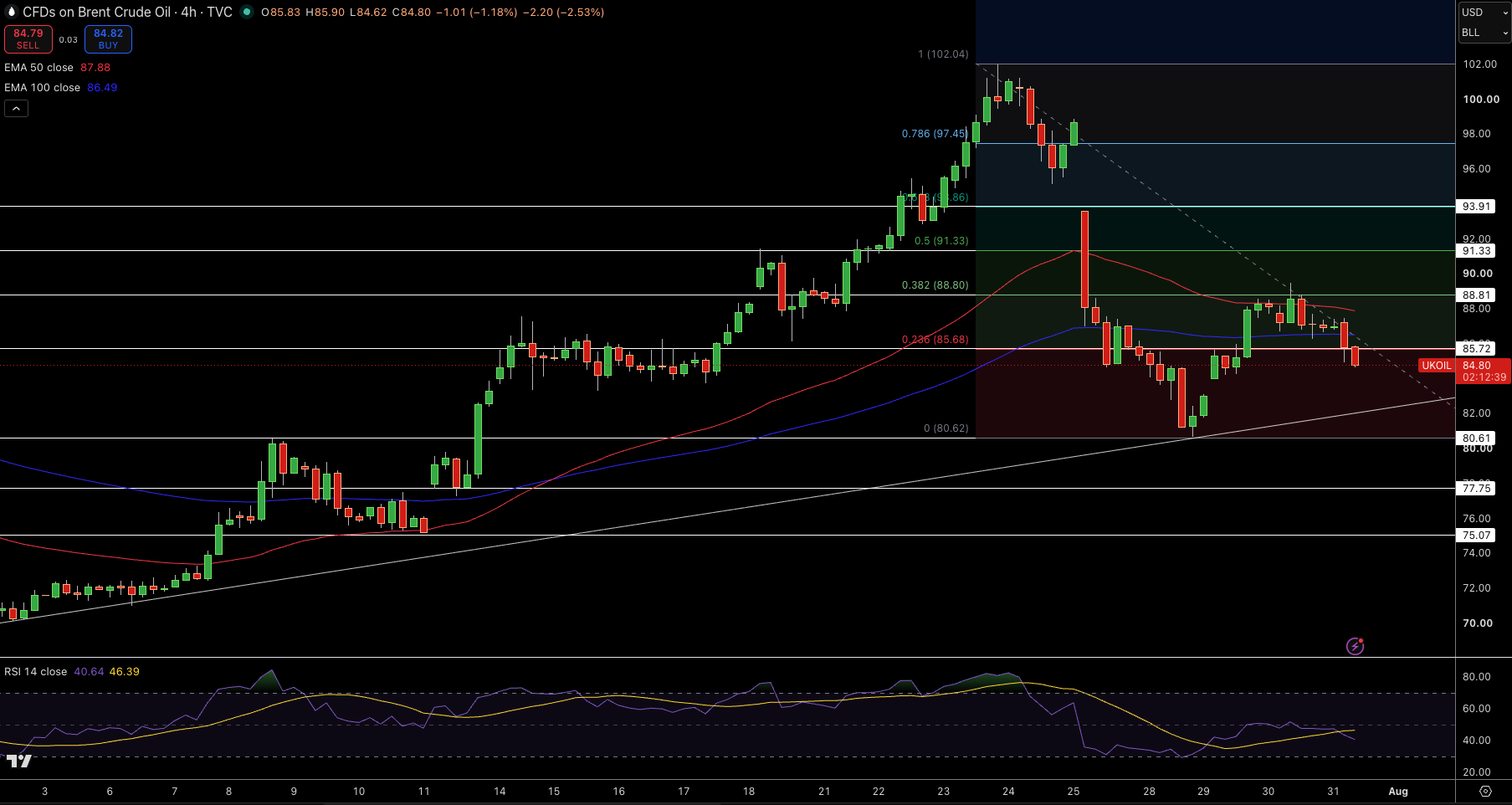Image resolution: width=1512 pixels, height=805 pixels.
Task: Click the EMA 50 value 87.88
Action: (x=95, y=68)
